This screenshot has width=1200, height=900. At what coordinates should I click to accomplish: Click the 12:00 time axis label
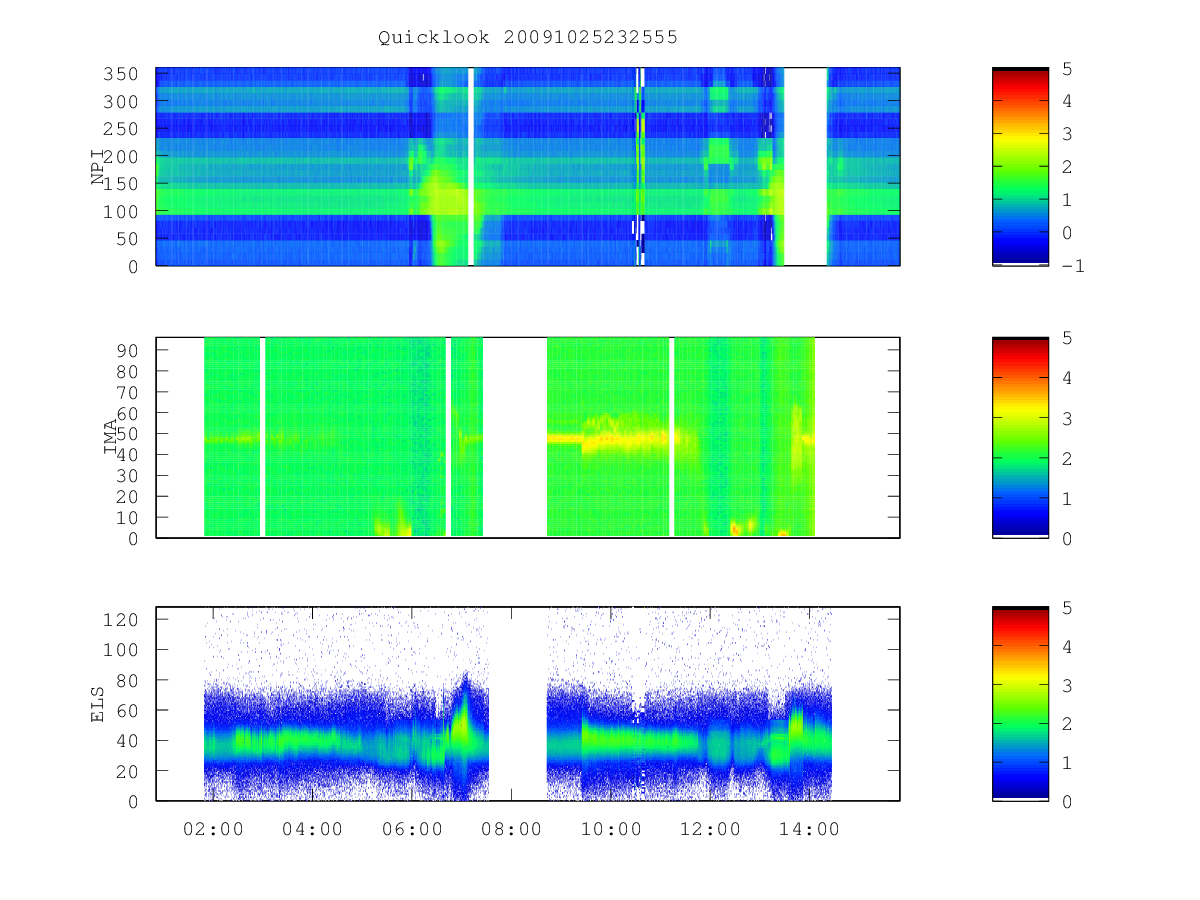(x=710, y=829)
